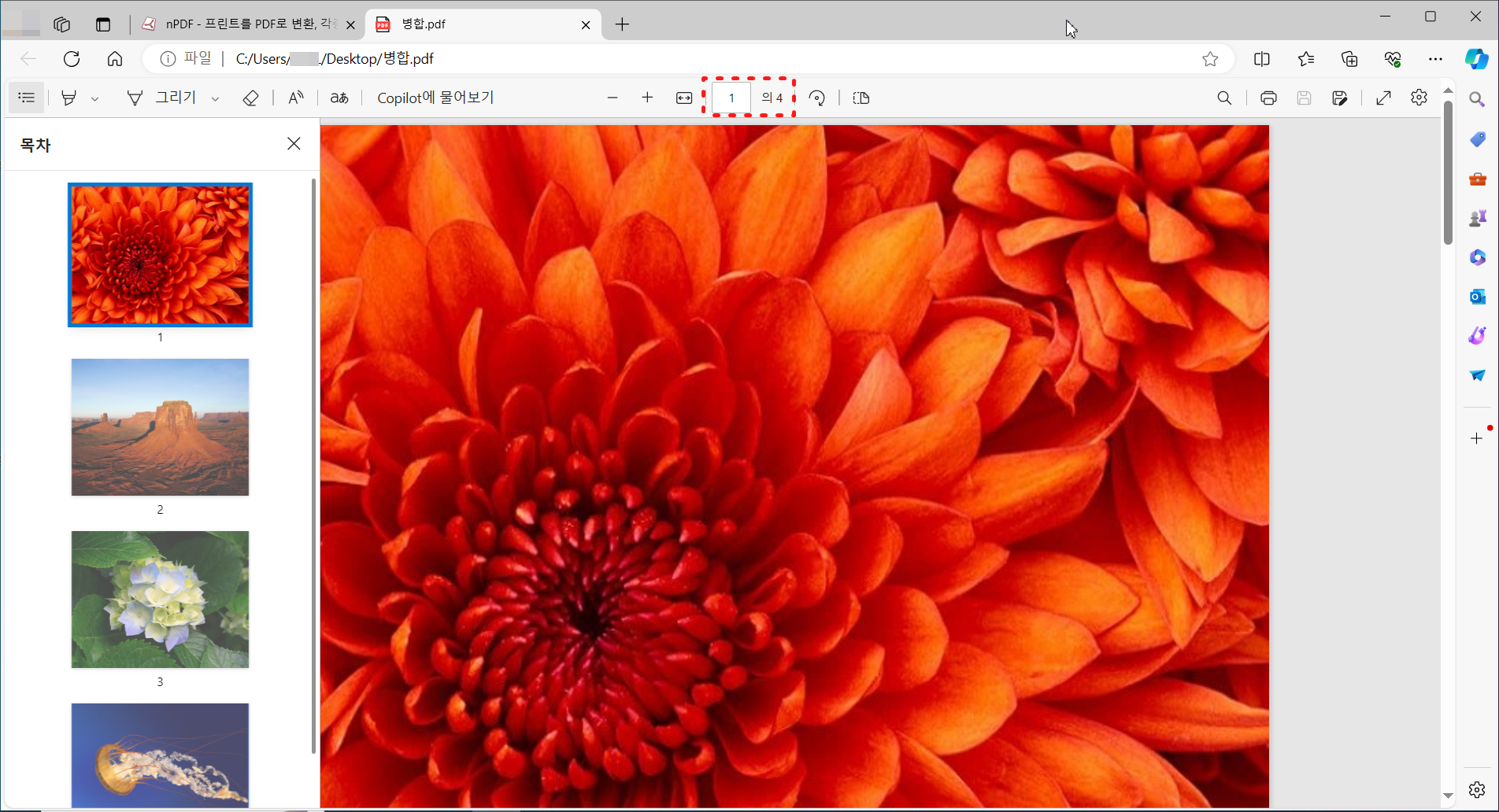Toggle the table of contents sidebar icon
The image size is (1499, 812).
27,98
